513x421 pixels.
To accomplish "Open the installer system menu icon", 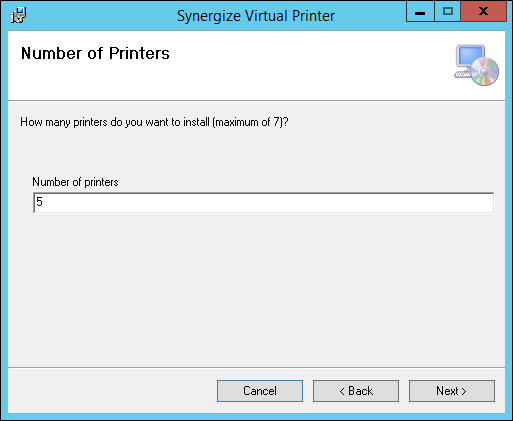I will [x=18, y=15].
